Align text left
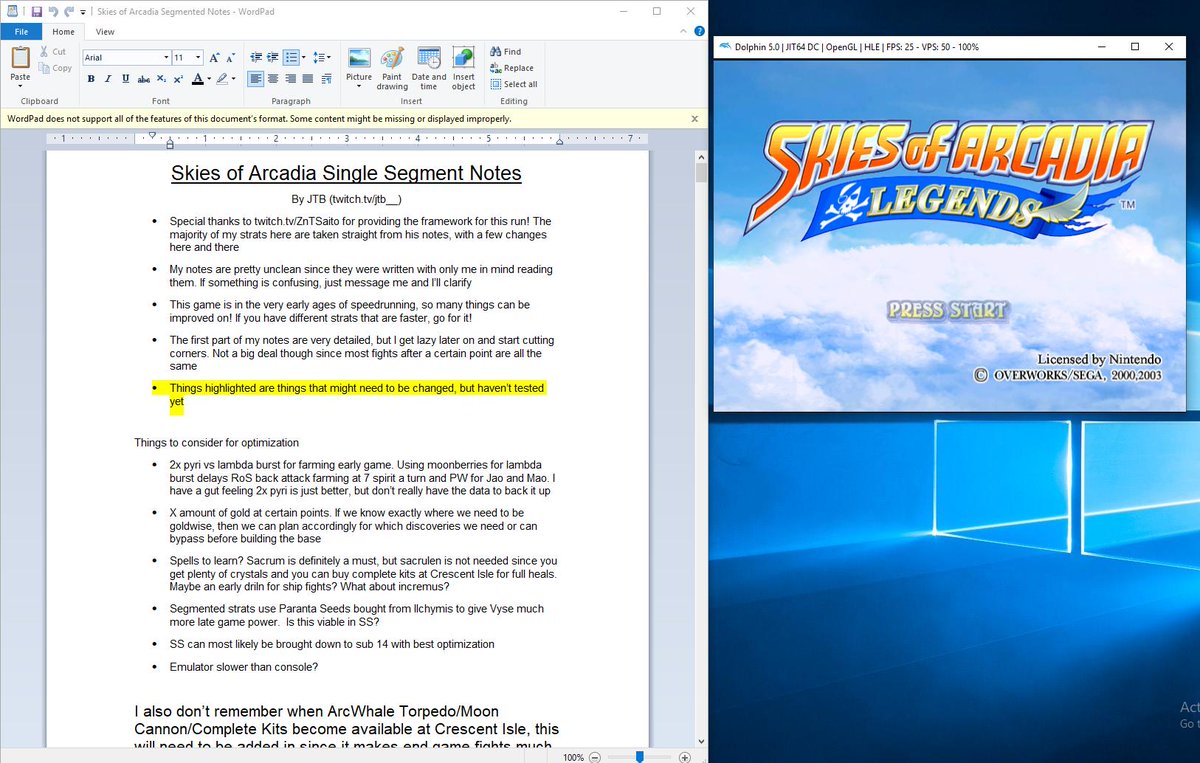The width and height of the screenshot is (1200, 763). click(256, 79)
